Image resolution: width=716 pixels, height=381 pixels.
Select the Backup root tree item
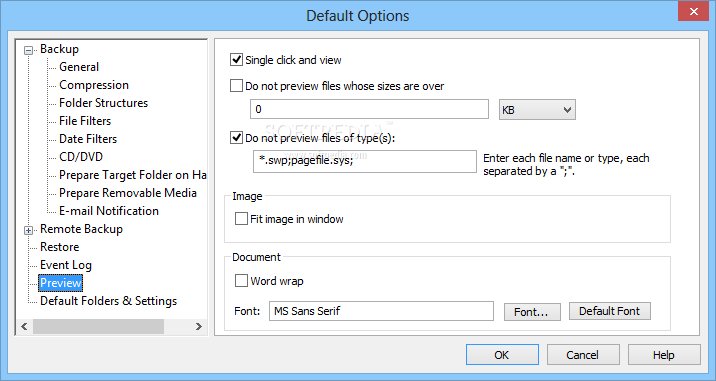(x=59, y=49)
